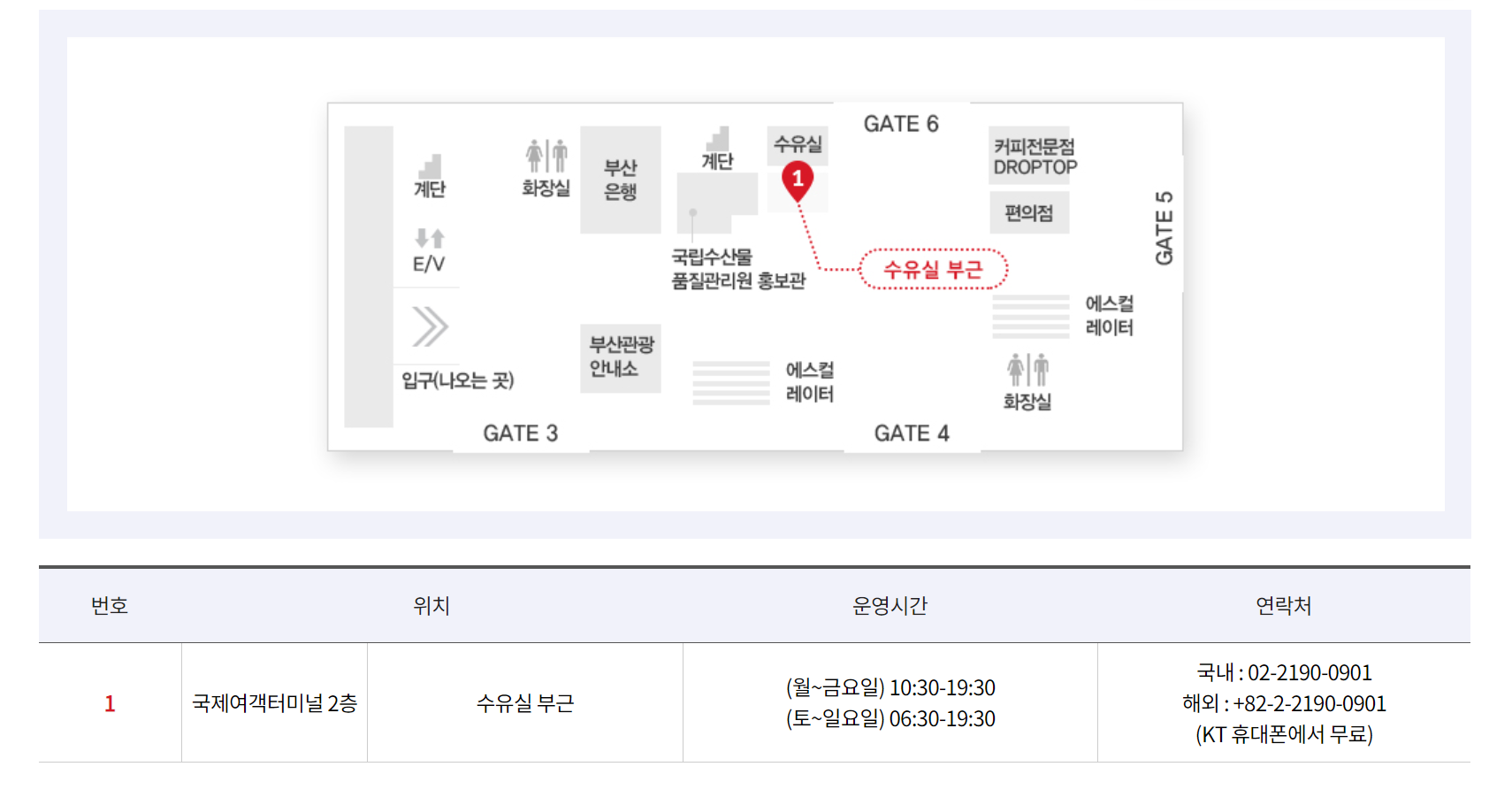Viewport: 1512px width, 805px height.
Task: Click the GATE 3 label
Action: pos(520,433)
